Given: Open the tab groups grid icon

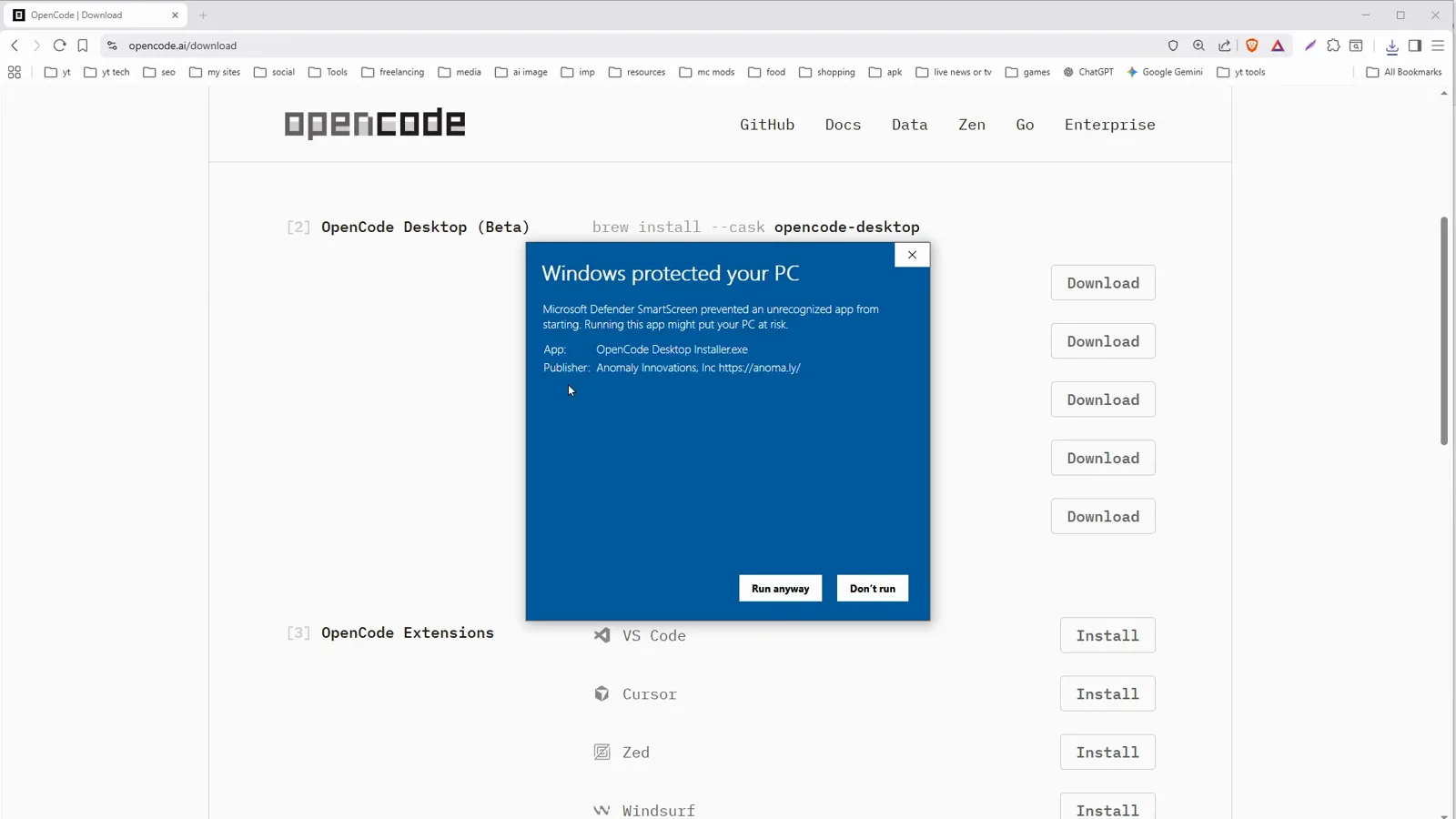Looking at the screenshot, I should point(15,72).
